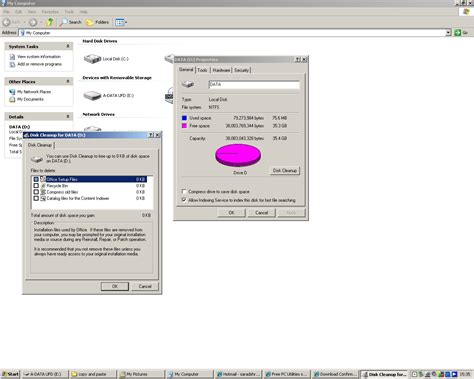
Task: Click Cancel in the Disk Cleanup dialog
Action: 145,286
